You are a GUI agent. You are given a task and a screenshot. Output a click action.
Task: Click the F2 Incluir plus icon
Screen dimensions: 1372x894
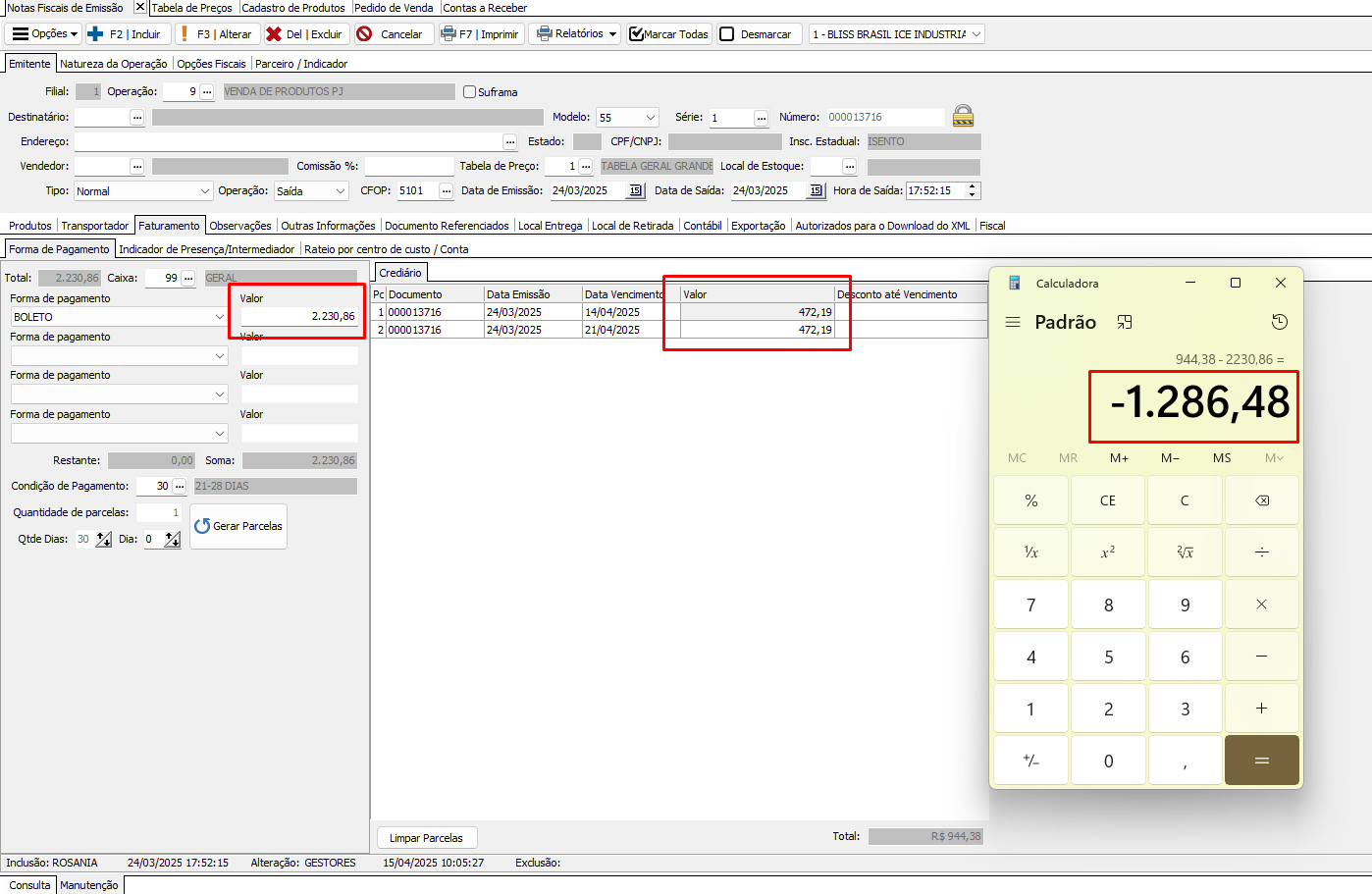[96, 34]
